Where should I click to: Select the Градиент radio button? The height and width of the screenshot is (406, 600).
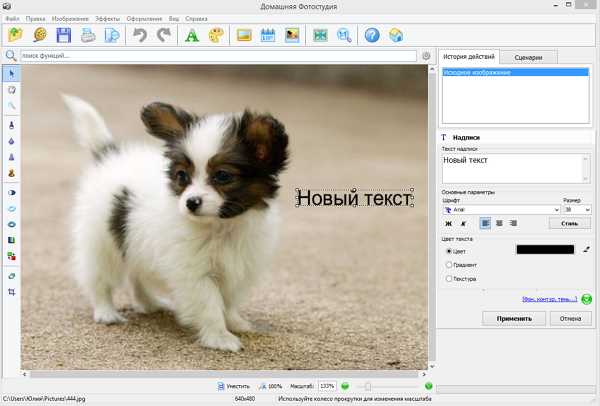click(449, 264)
